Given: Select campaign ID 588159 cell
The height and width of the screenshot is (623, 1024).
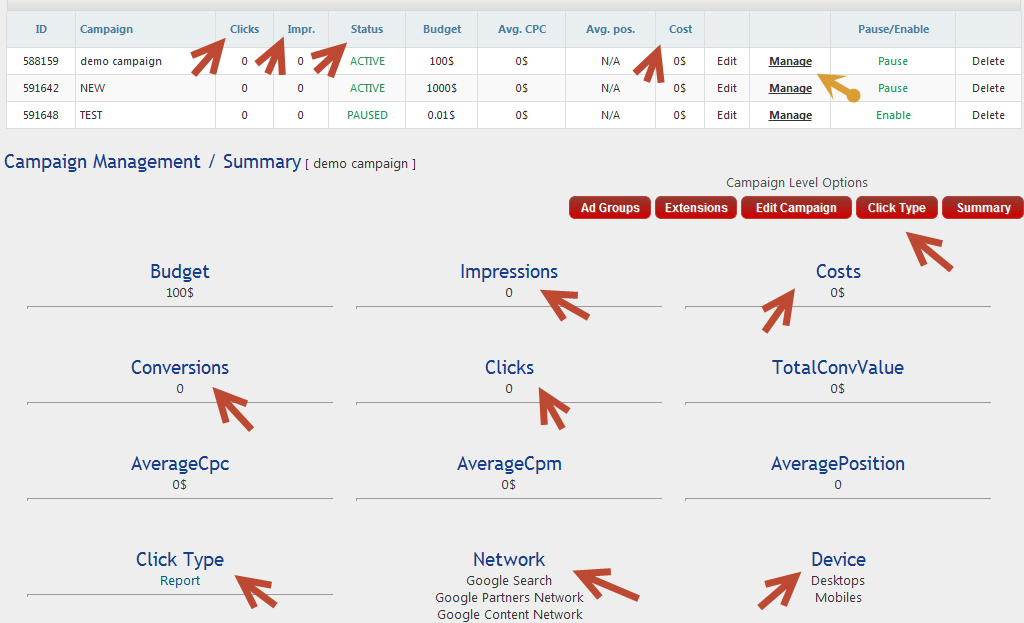Looking at the screenshot, I should click(x=40, y=61).
